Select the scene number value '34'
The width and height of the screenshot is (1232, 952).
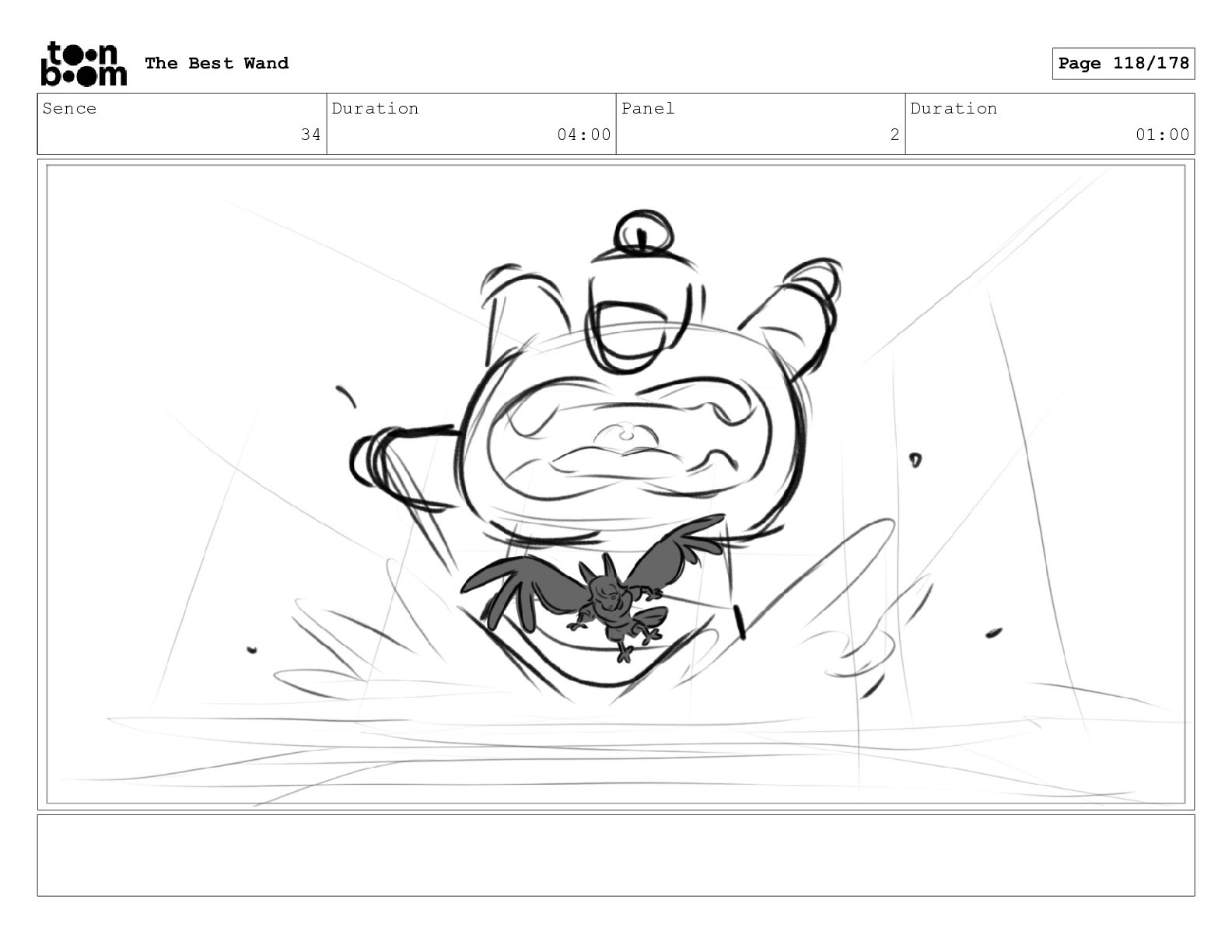pos(311,135)
